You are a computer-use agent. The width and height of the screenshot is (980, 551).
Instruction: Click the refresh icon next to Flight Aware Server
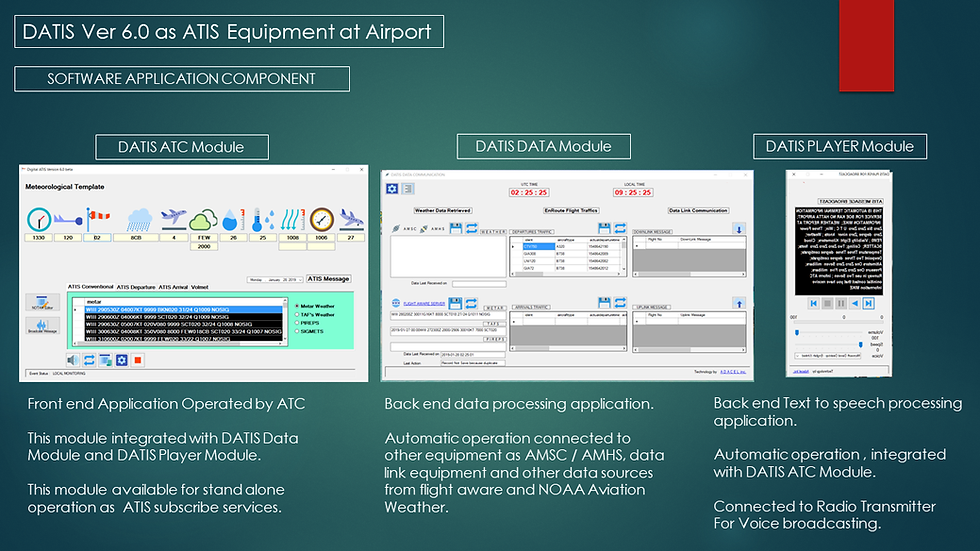(471, 304)
